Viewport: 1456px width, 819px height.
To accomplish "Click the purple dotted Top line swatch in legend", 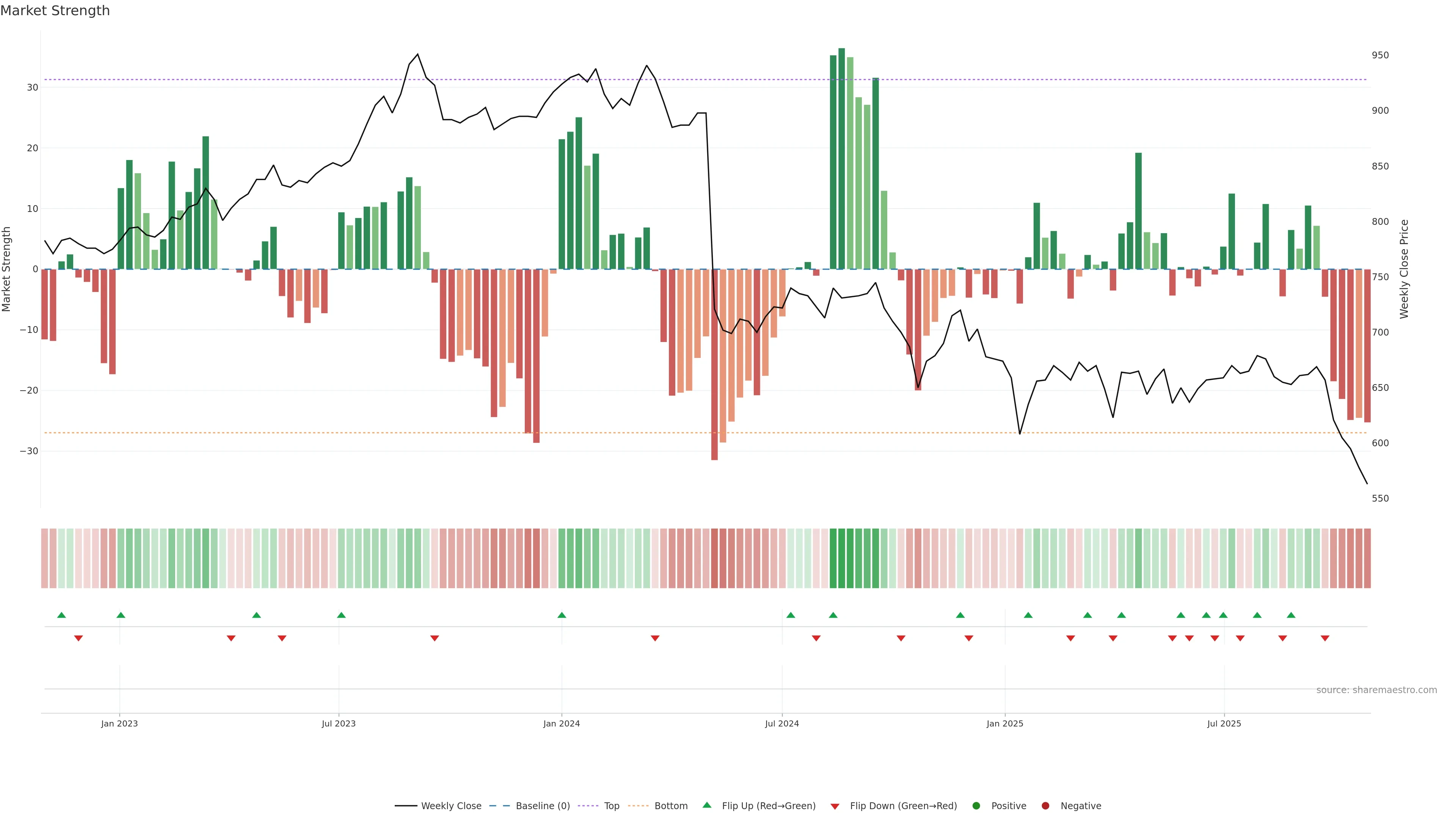I will [x=588, y=806].
